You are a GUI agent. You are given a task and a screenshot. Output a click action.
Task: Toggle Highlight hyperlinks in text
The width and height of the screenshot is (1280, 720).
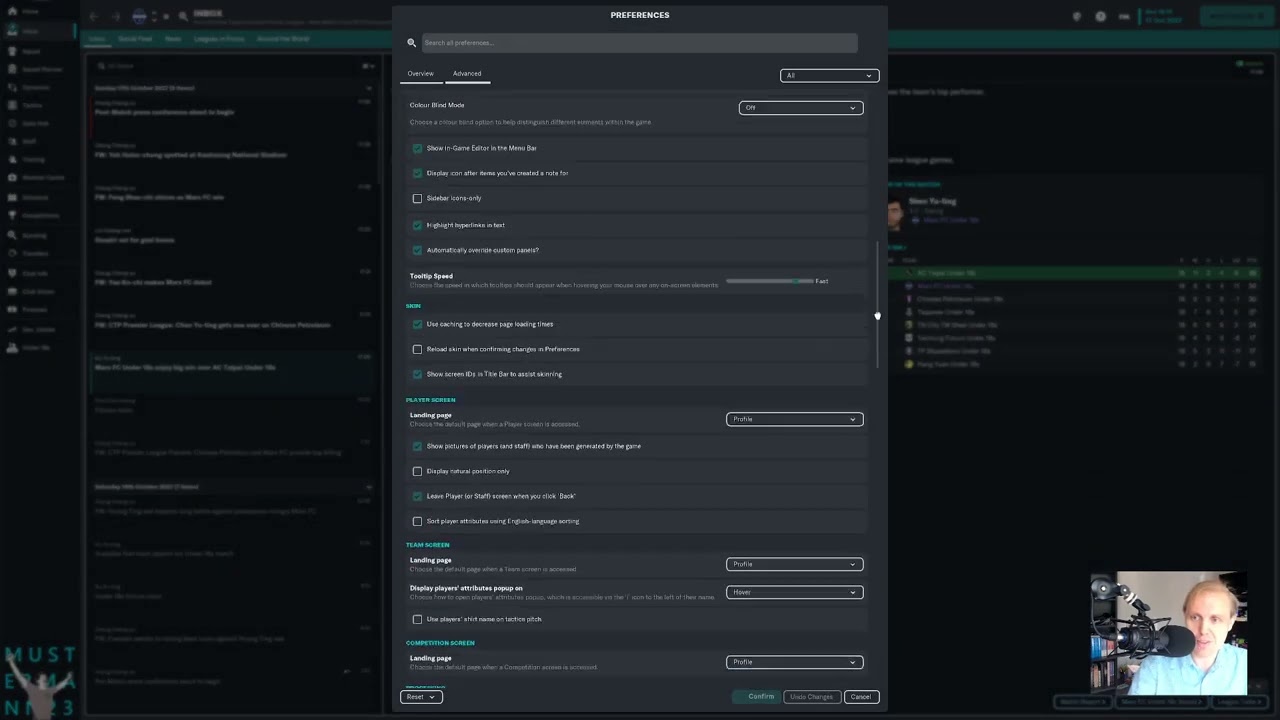[417, 225]
